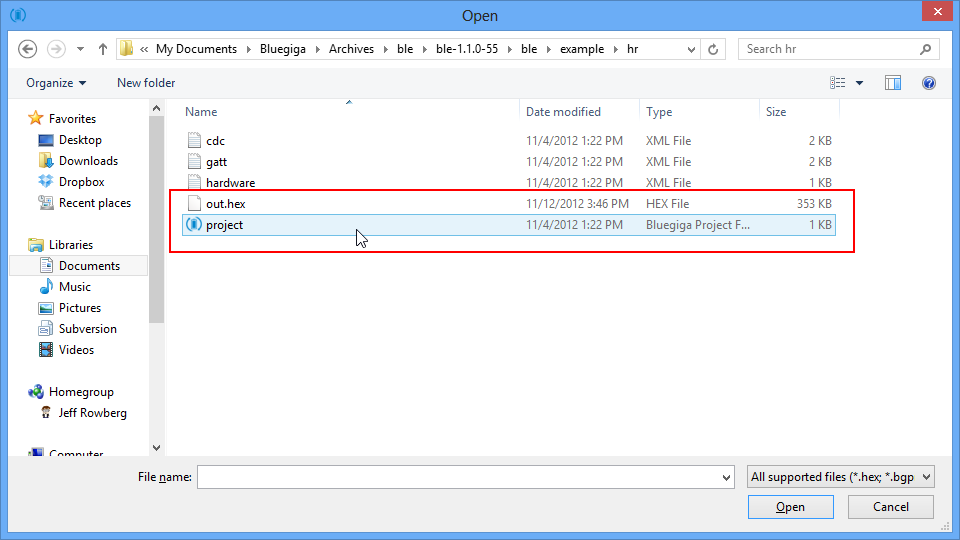This screenshot has height=540, width=960.
Task: Click the gatt file icon
Action: point(194,162)
